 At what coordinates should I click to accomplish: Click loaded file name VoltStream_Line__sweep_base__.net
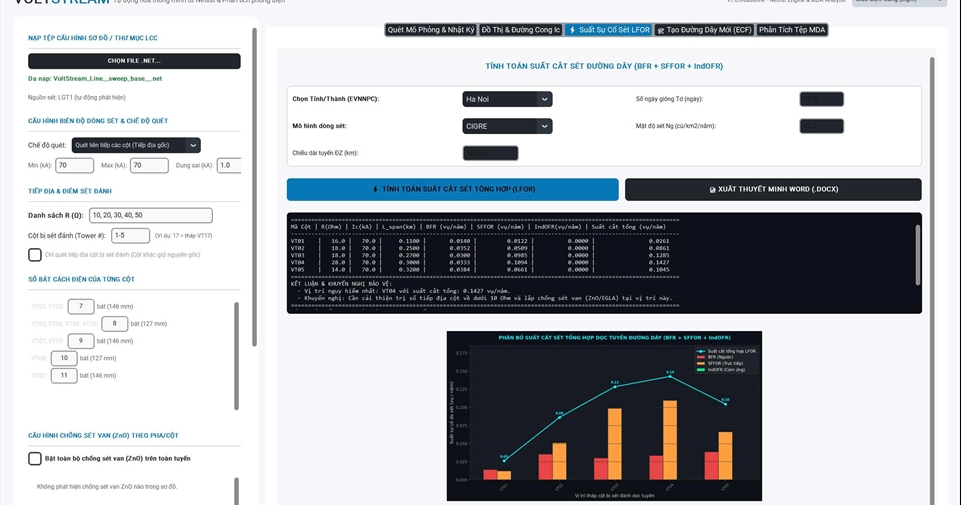click(x=107, y=78)
